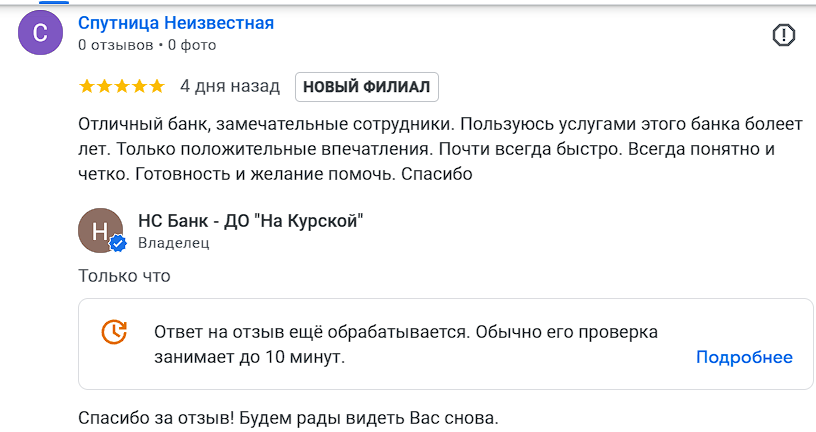
Task: Click the second yellow rating star
Action: pyautogui.click(x=104, y=87)
